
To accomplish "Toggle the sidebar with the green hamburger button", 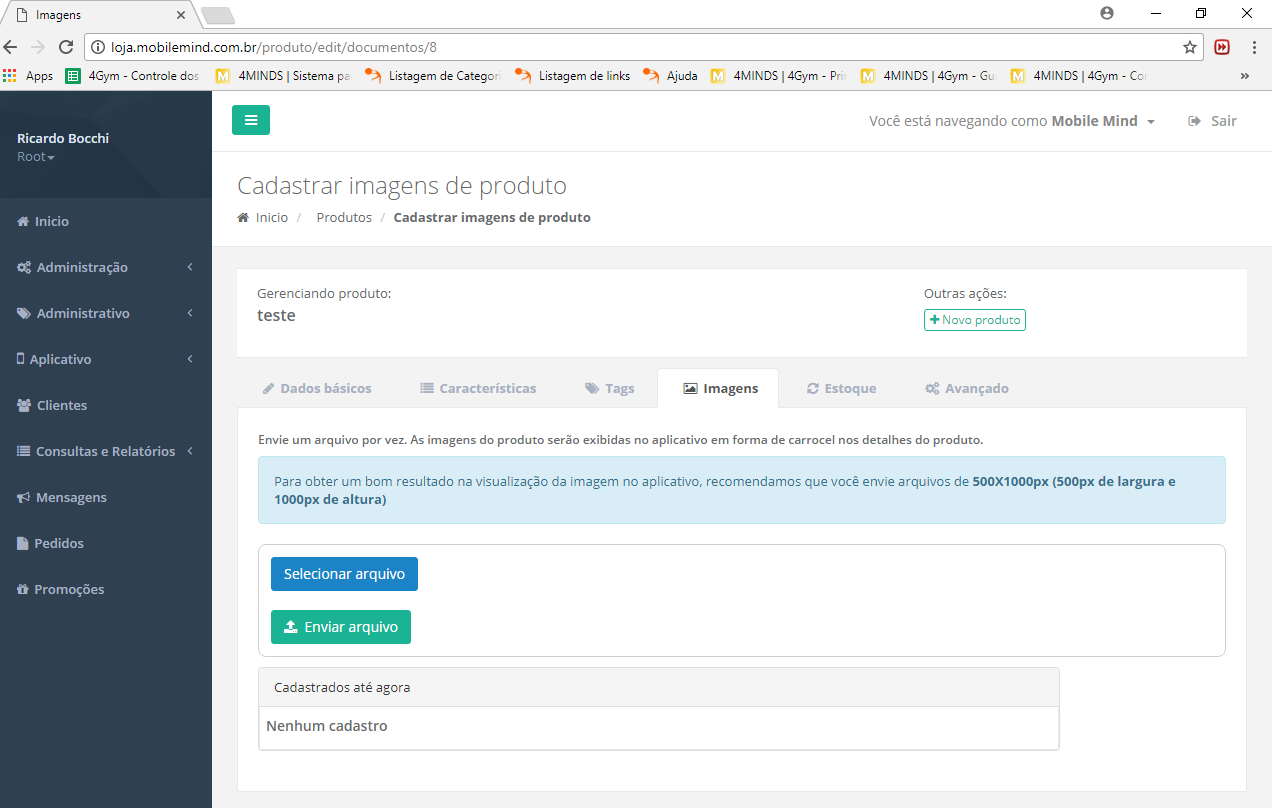I will (x=251, y=120).
